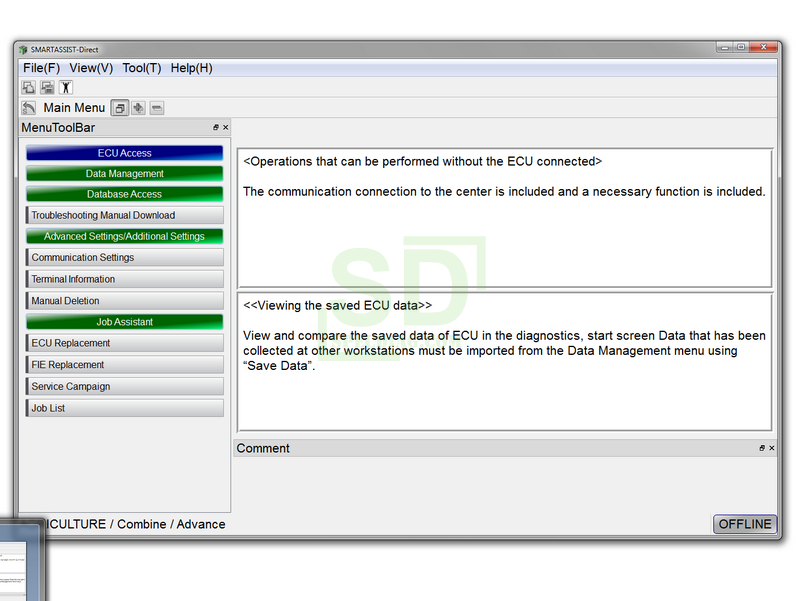Screen dimensions: 800x601
Task: Toggle the OFFLINE status button
Action: [x=745, y=524]
